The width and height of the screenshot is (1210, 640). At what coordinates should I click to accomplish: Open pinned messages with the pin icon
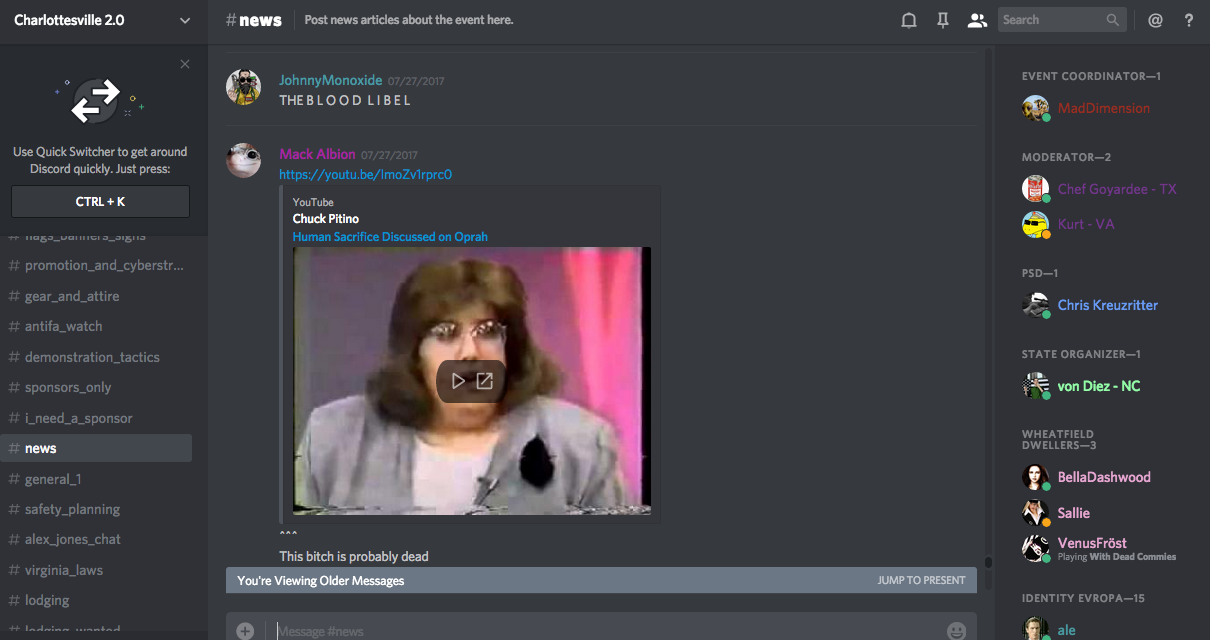pos(942,20)
